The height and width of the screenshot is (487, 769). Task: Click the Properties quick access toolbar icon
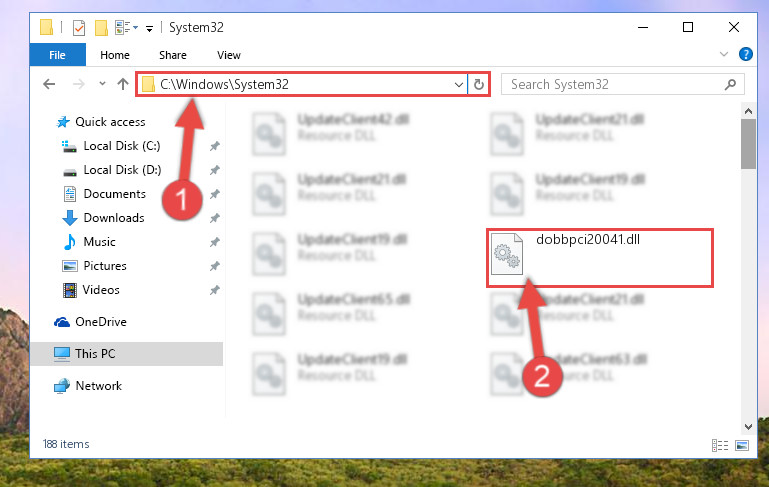(x=78, y=27)
